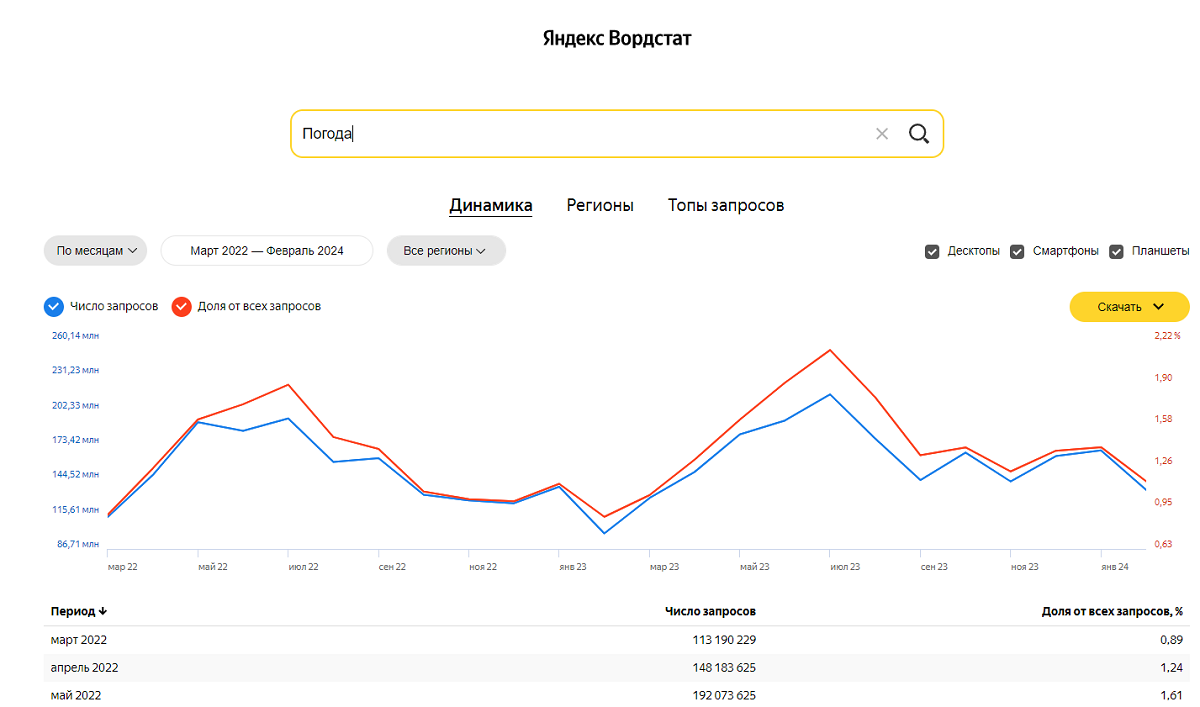Expand the Все регионы dropdown
This screenshot has width=1200, height=707.
tap(445, 251)
